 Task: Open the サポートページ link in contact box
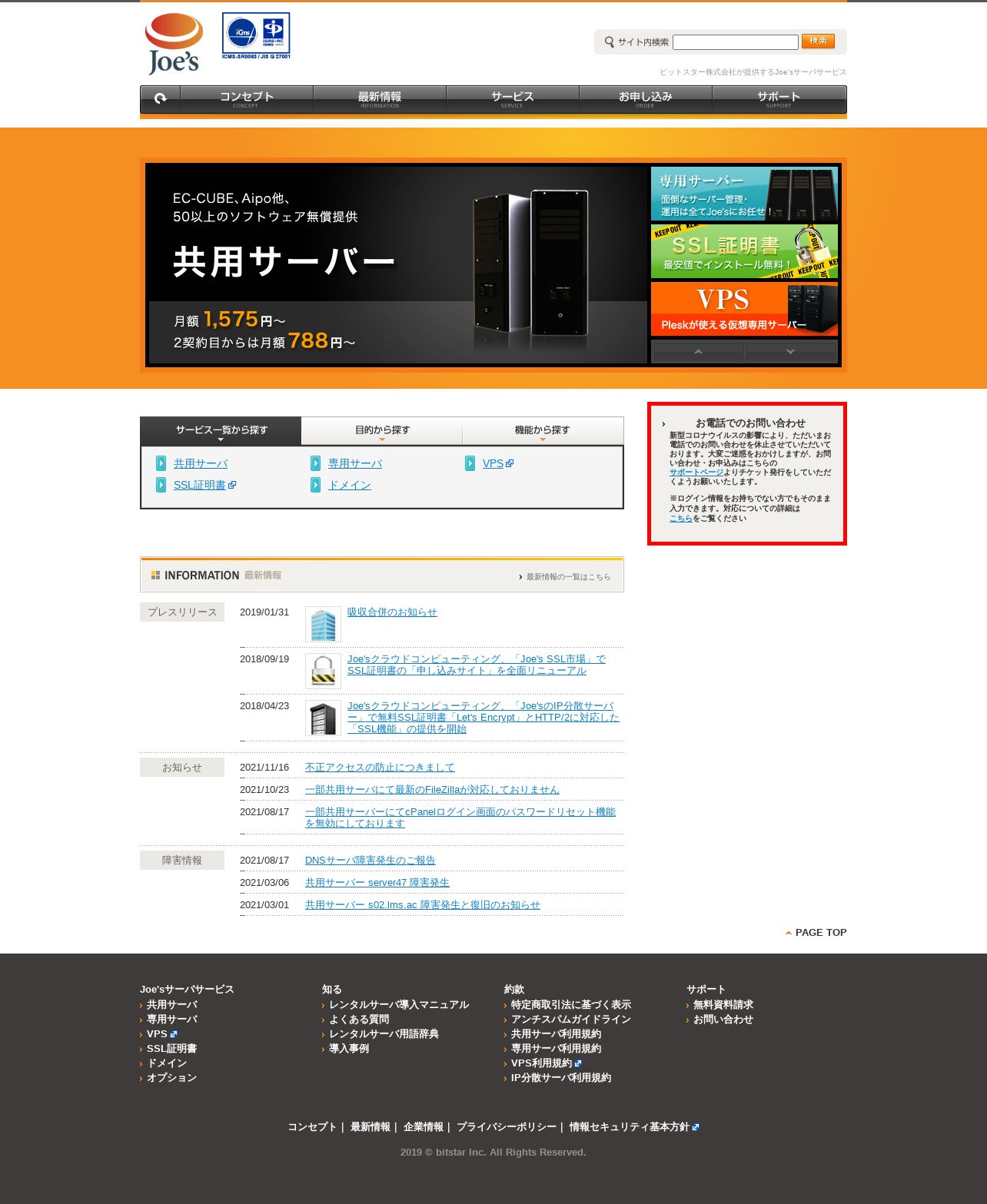coord(696,473)
